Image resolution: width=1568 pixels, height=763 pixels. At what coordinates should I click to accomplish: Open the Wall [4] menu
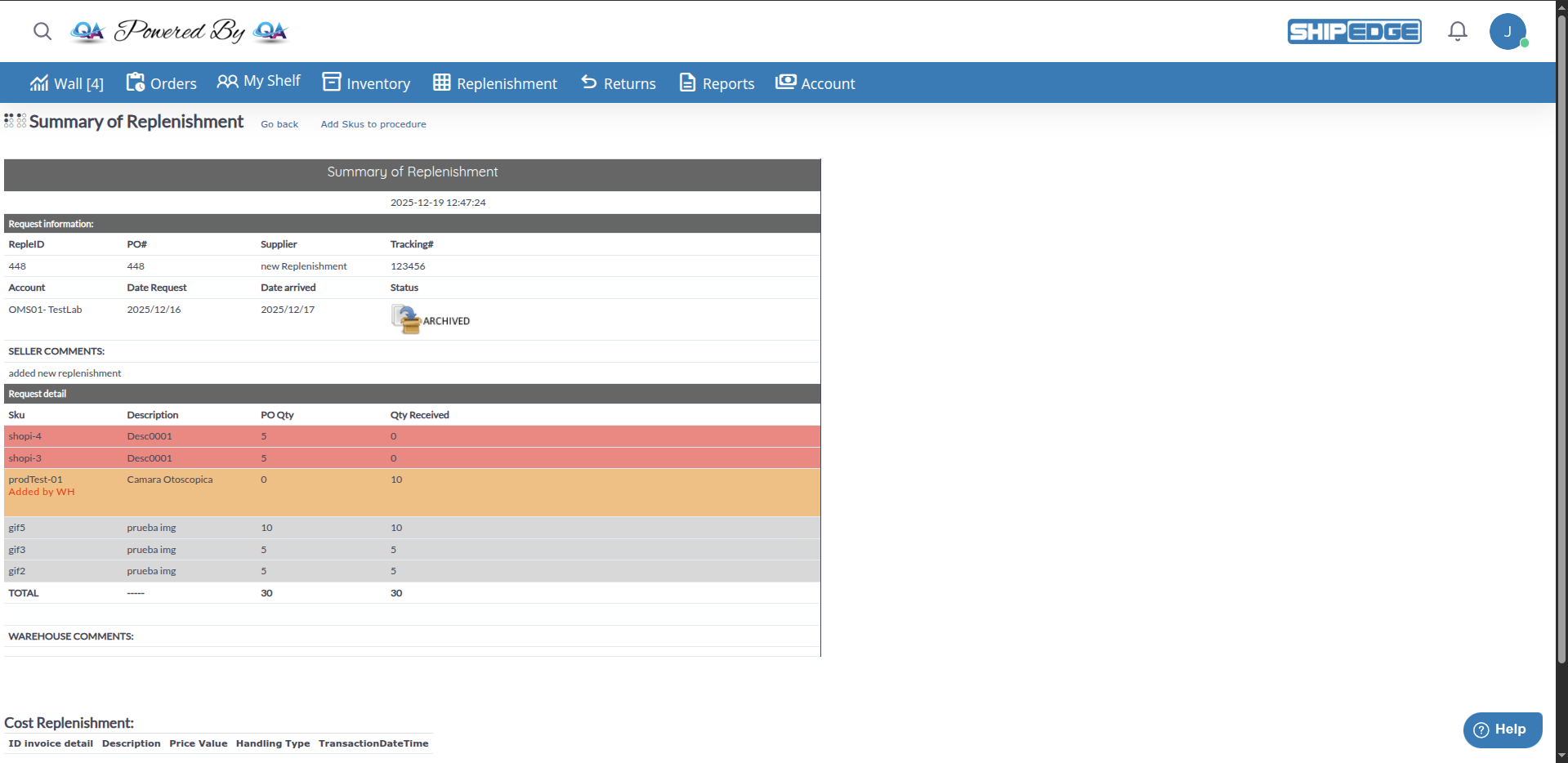67,83
